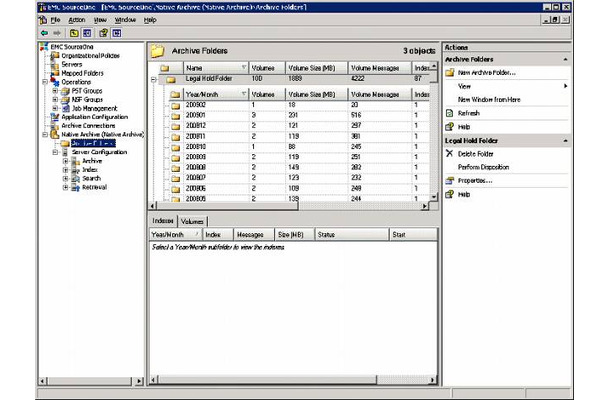
Task: Open the Window menu
Action: (125, 20)
